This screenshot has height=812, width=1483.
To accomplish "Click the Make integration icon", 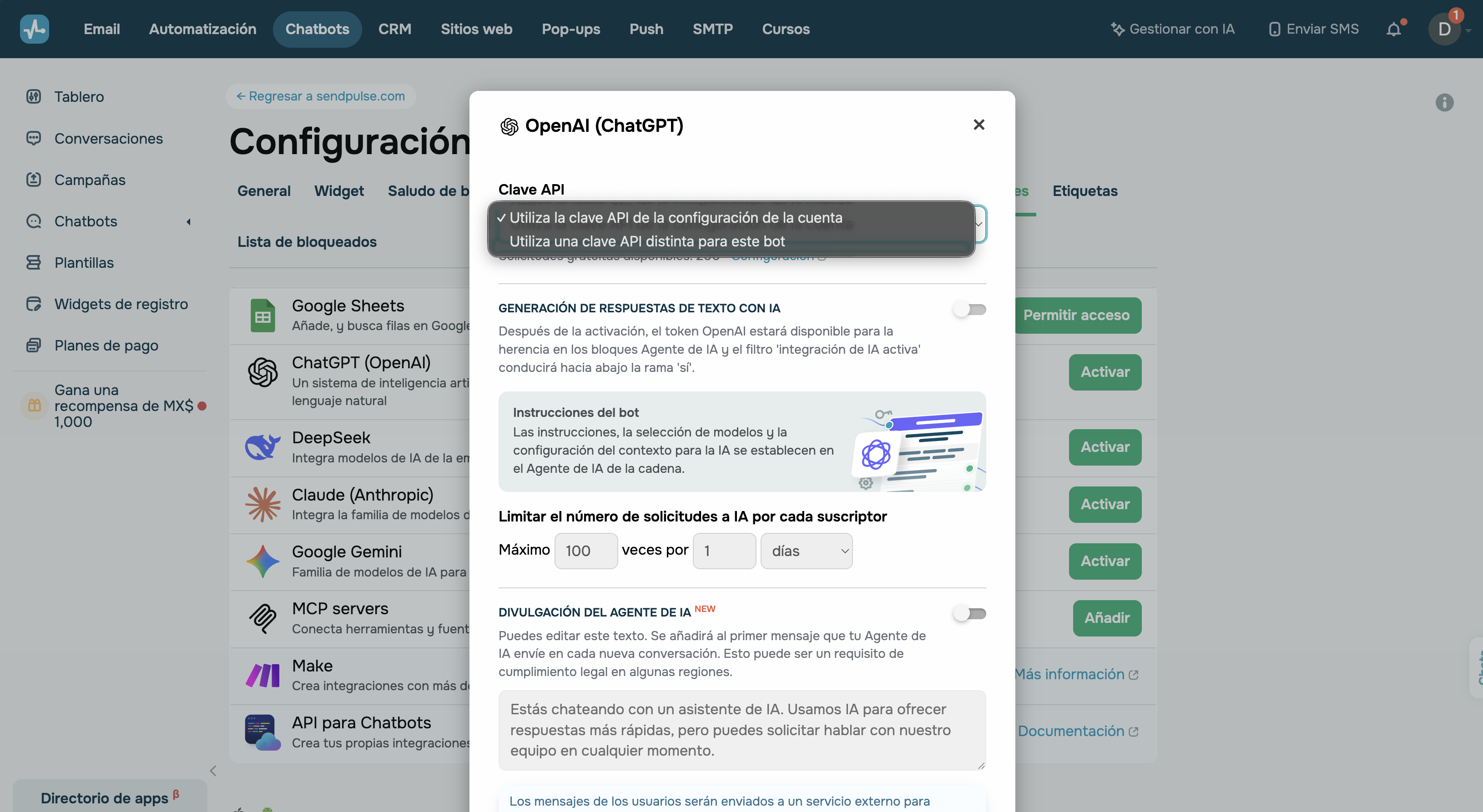I will 262,675.
